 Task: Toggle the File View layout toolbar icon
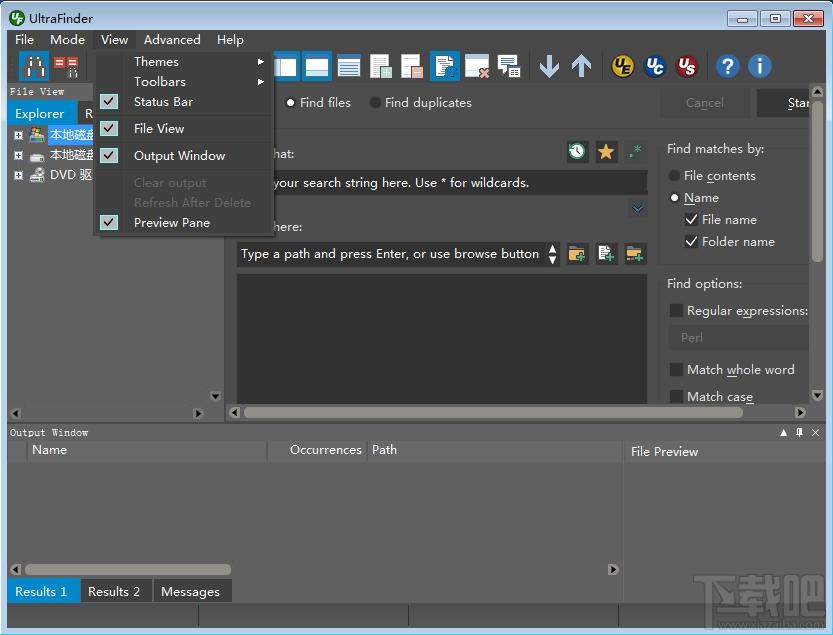287,66
